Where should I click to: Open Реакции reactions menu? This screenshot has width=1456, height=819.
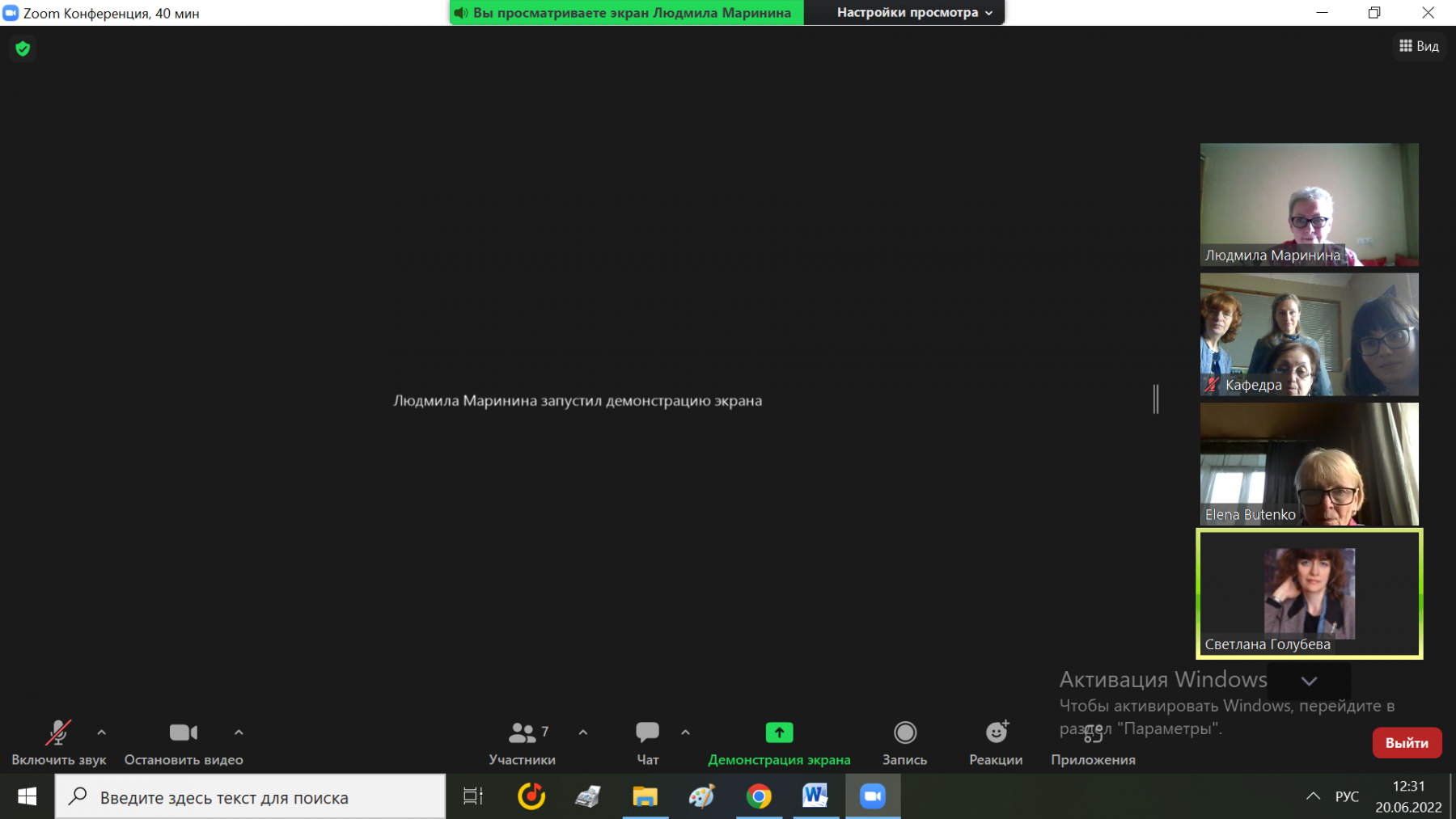(996, 742)
